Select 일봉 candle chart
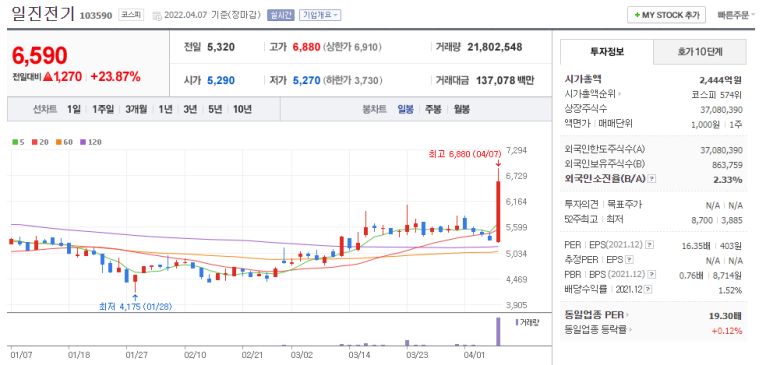This screenshot has height=365, width=773. pyautogui.click(x=406, y=109)
